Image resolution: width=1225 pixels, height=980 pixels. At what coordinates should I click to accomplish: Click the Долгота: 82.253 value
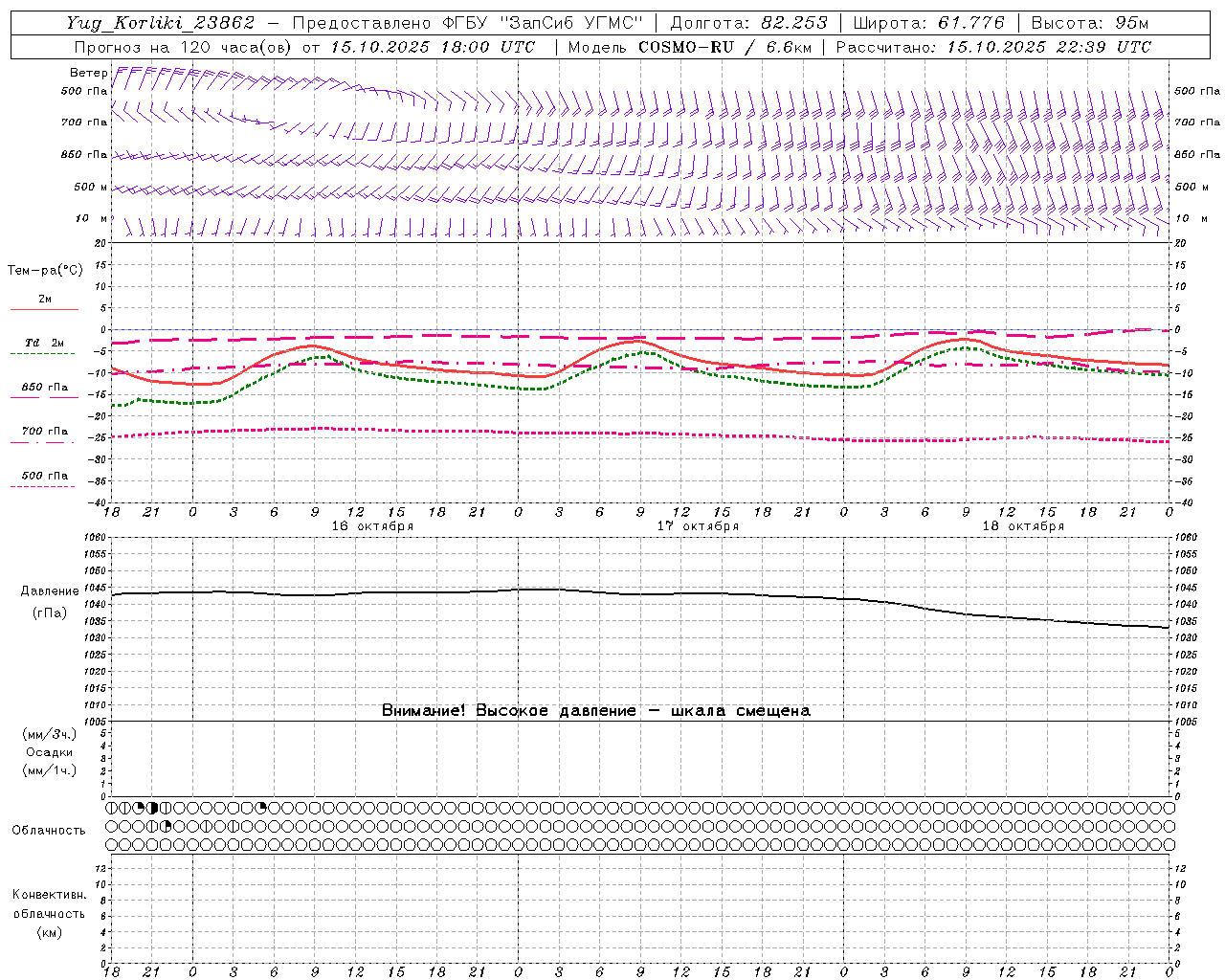[749, 24]
